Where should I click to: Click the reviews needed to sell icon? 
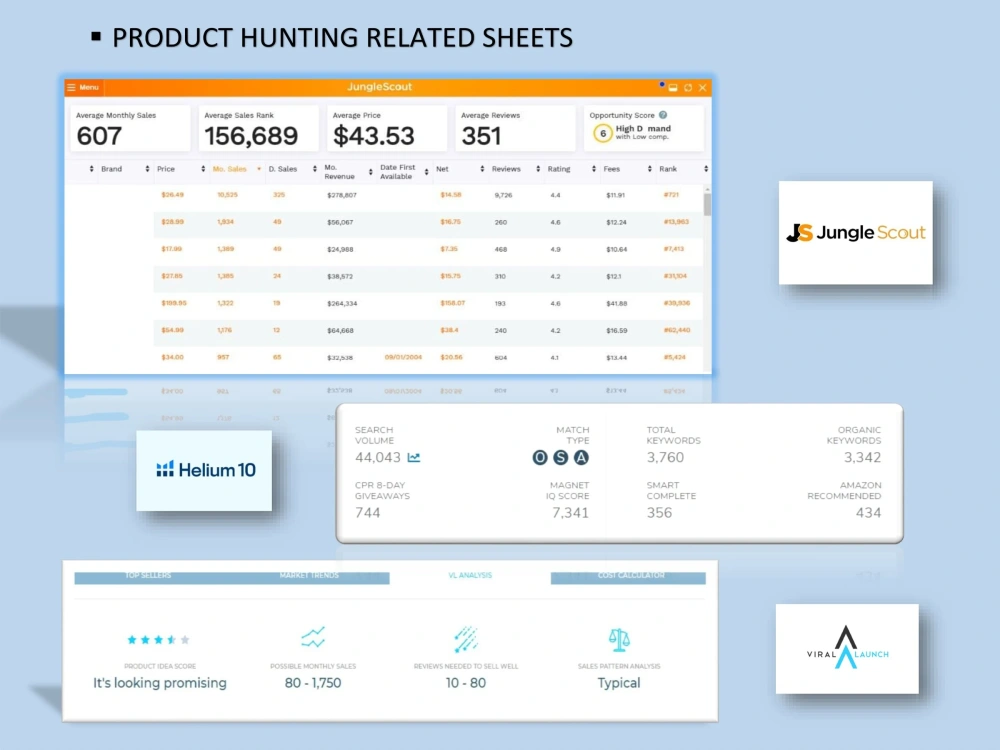pos(466,639)
